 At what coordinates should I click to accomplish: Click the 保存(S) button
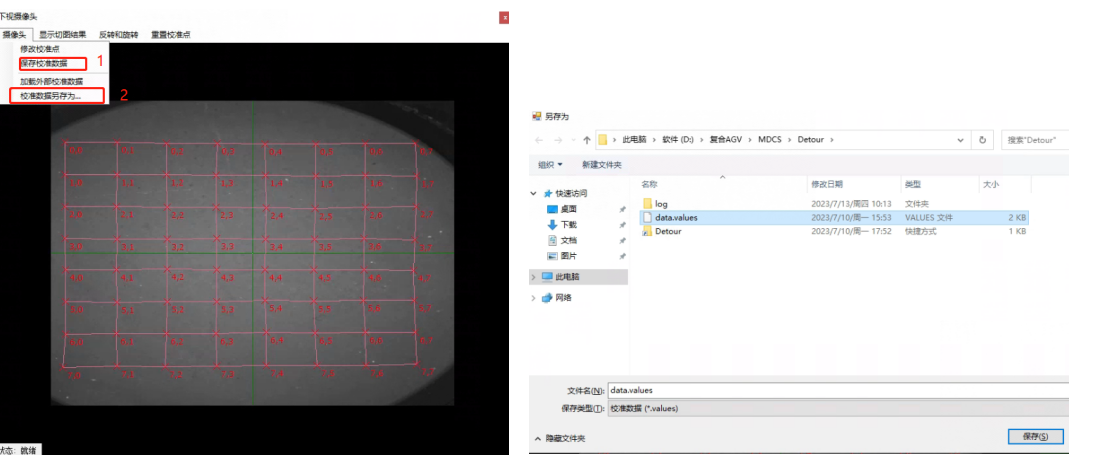click(1035, 437)
